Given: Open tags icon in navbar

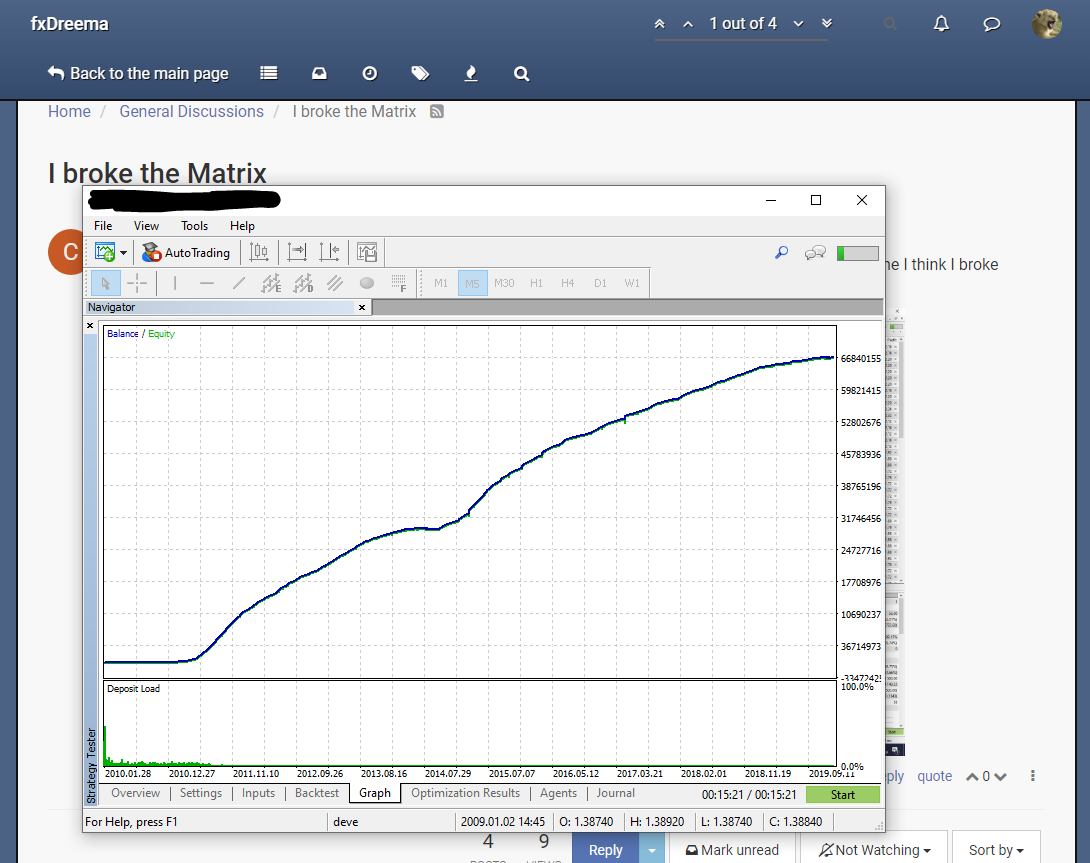Looking at the screenshot, I should pos(420,73).
